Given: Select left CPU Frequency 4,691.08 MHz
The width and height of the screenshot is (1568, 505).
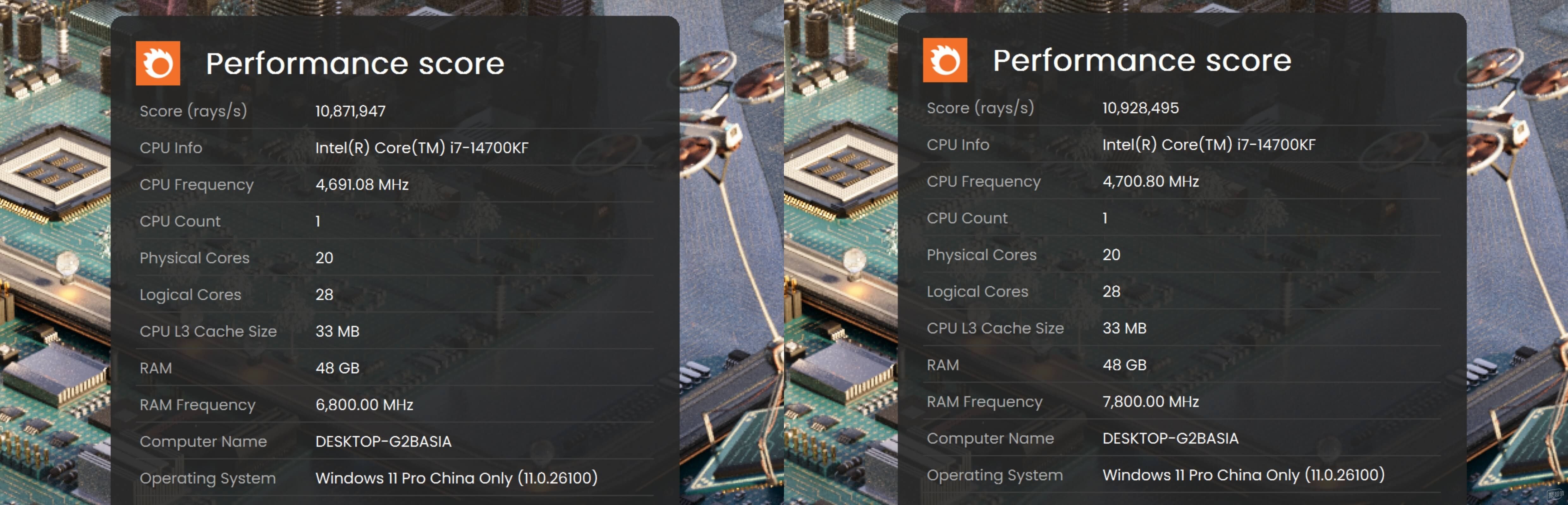Looking at the screenshot, I should pos(362,184).
